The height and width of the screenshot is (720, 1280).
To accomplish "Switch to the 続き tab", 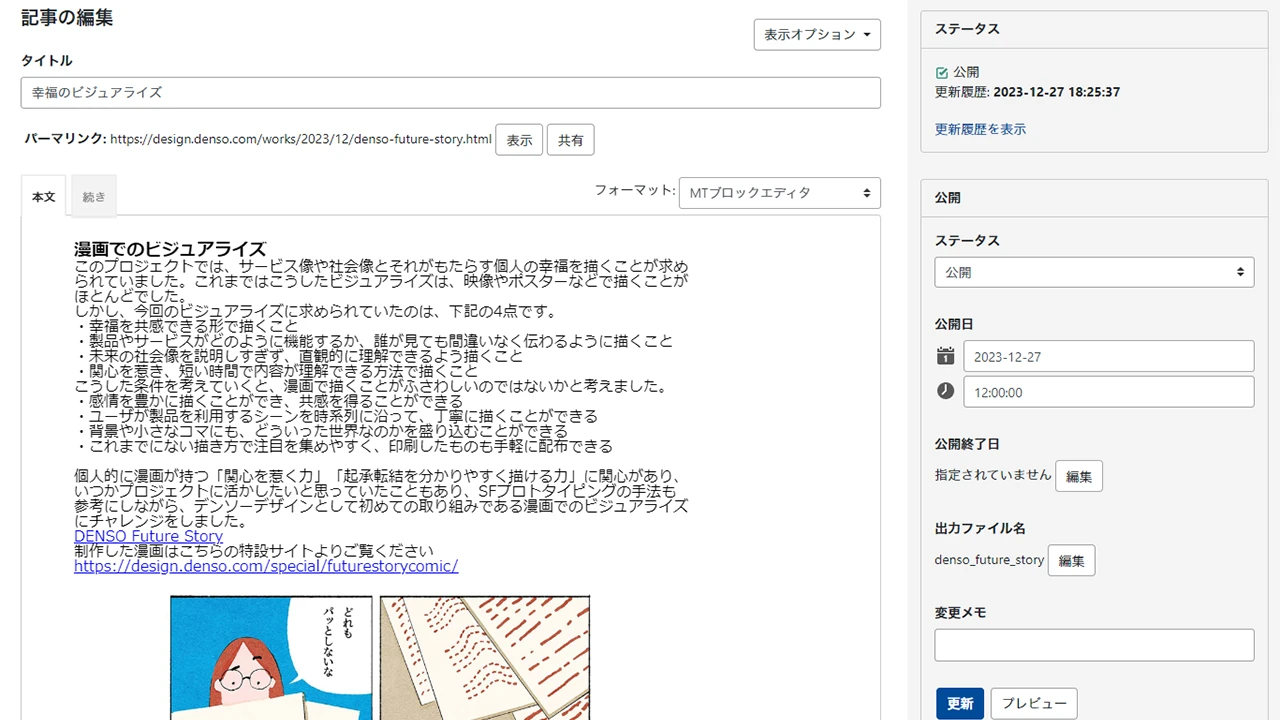I will pyautogui.click(x=94, y=197).
